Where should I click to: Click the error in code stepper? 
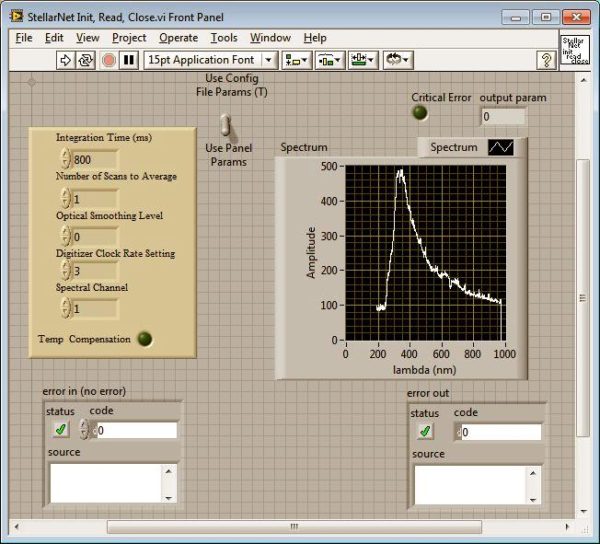83,429
